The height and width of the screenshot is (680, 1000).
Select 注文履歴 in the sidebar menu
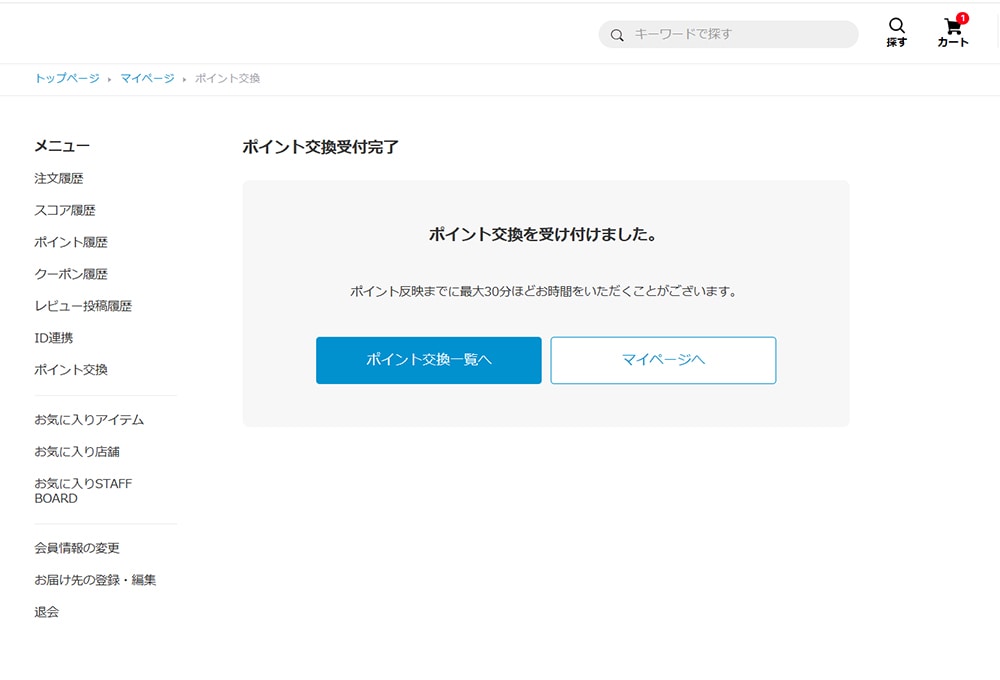point(59,179)
